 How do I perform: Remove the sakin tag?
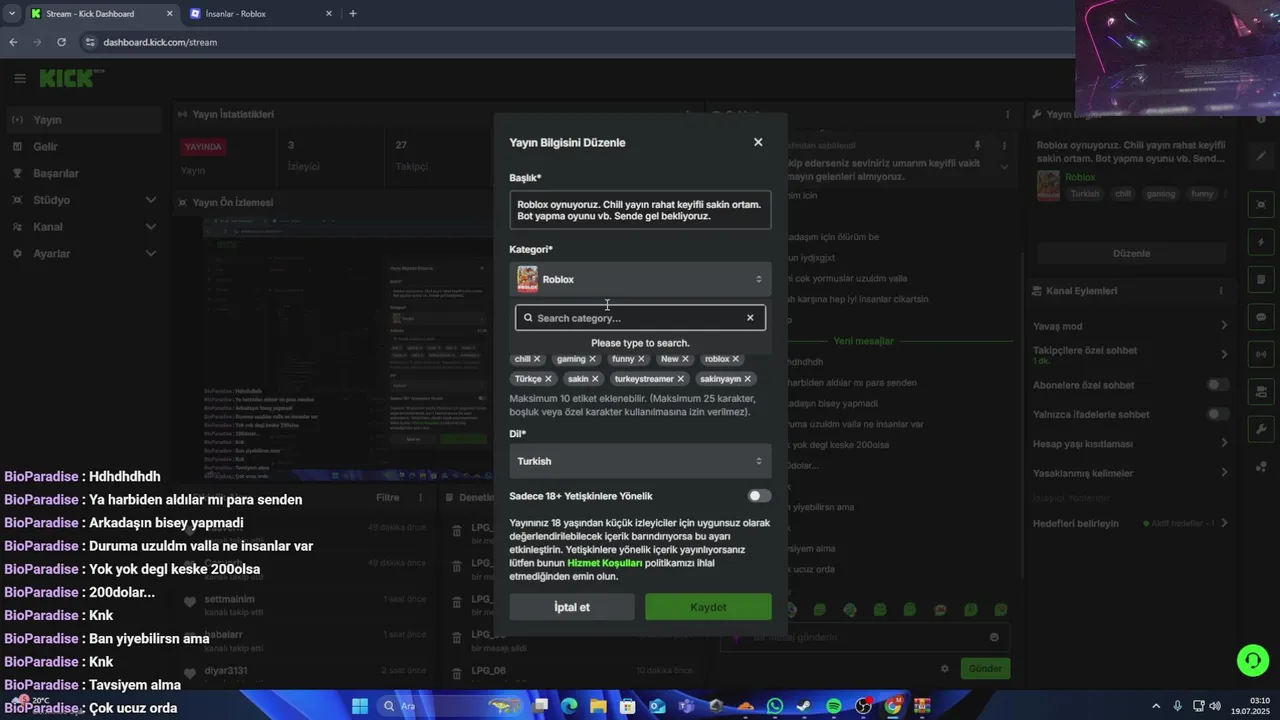(595, 379)
